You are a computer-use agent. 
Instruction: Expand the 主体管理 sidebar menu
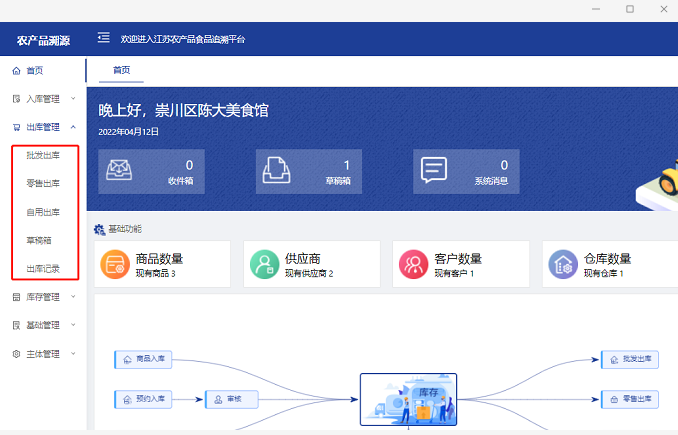click(42, 353)
